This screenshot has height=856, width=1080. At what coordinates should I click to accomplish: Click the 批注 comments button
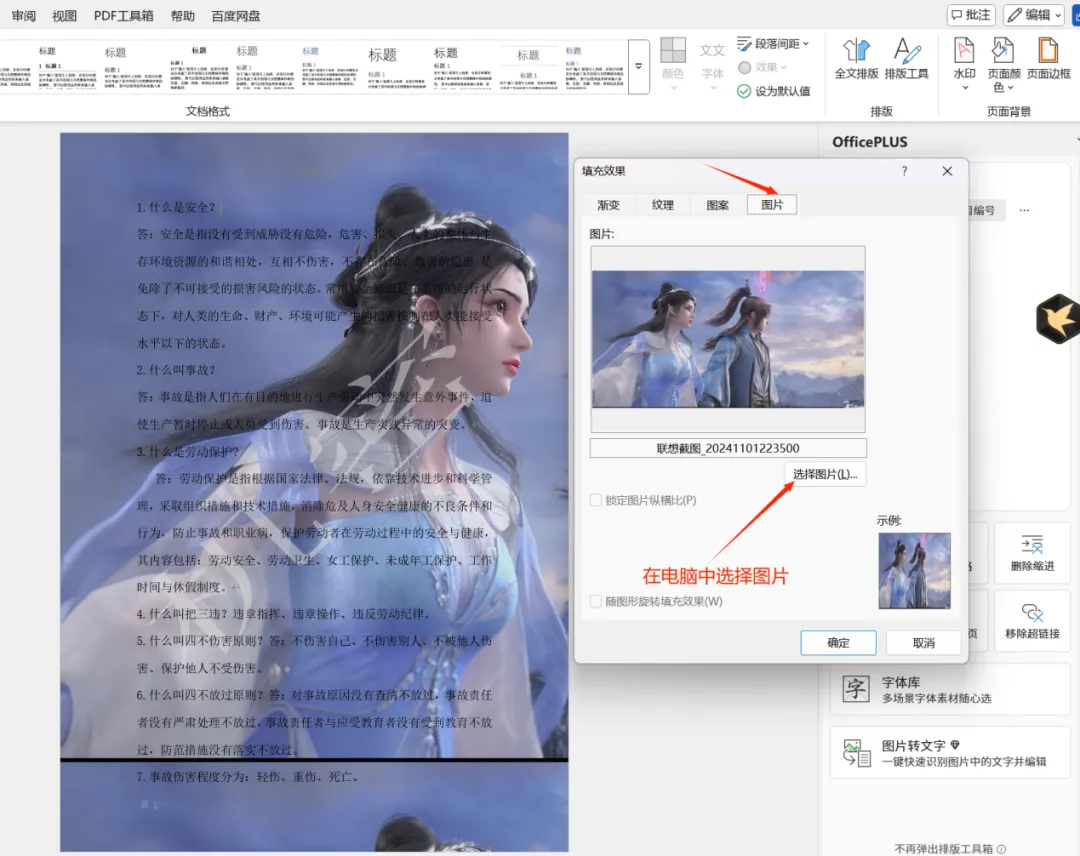pyautogui.click(x=971, y=14)
